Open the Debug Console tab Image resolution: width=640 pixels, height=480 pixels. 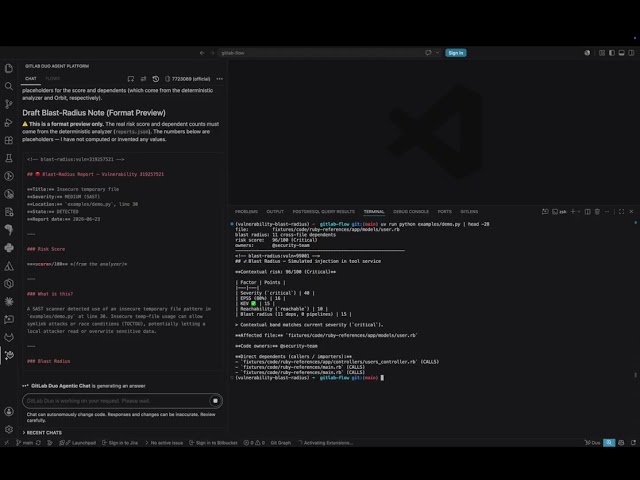point(411,211)
